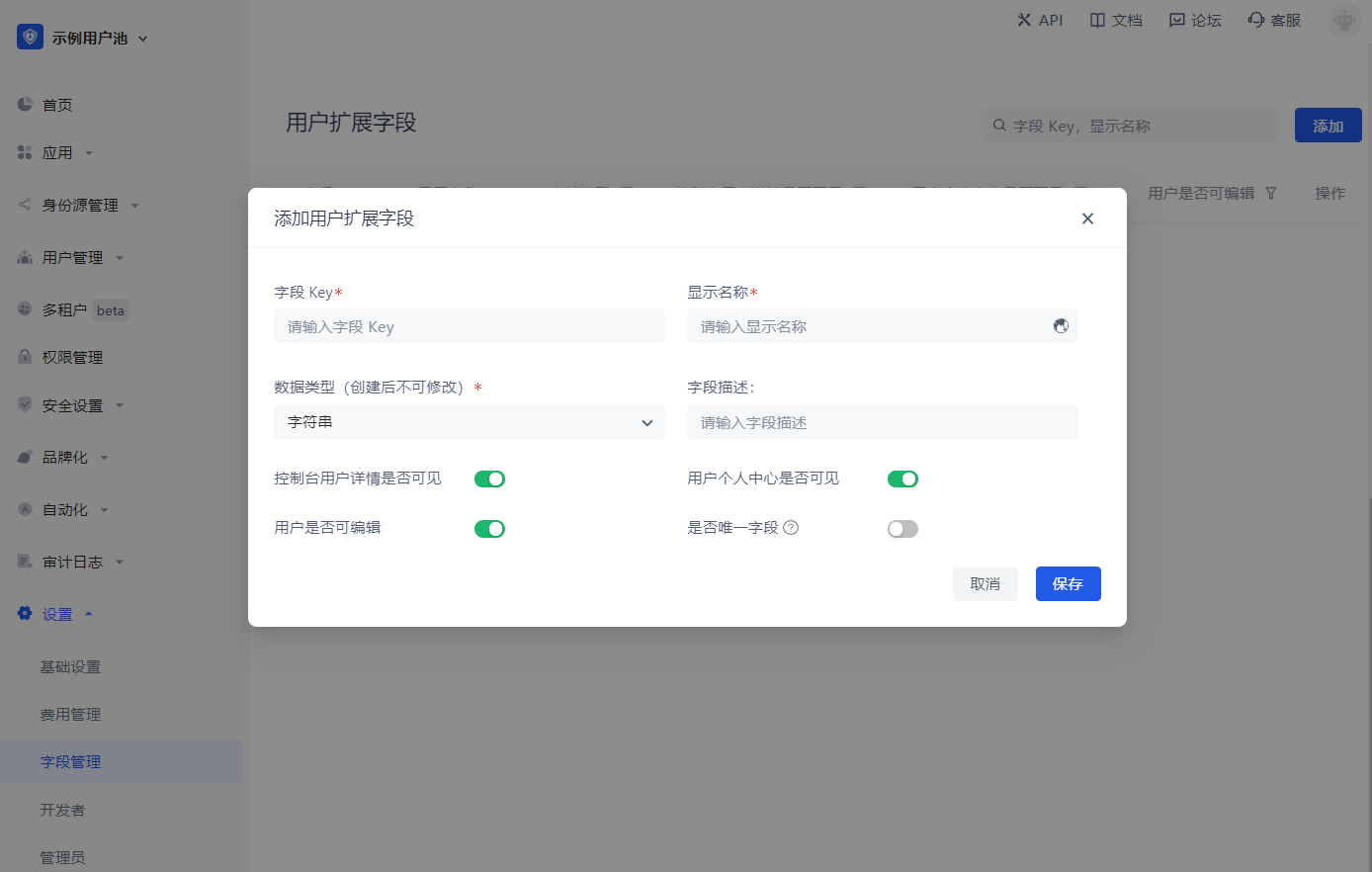
Task: Toggle off 用户是否可编辑 switch
Action: point(489,529)
